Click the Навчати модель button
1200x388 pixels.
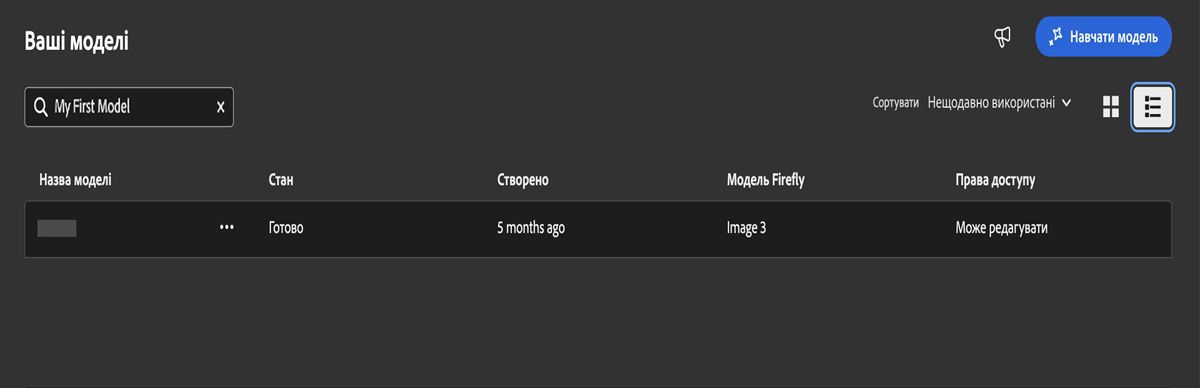pyautogui.click(x=1103, y=36)
